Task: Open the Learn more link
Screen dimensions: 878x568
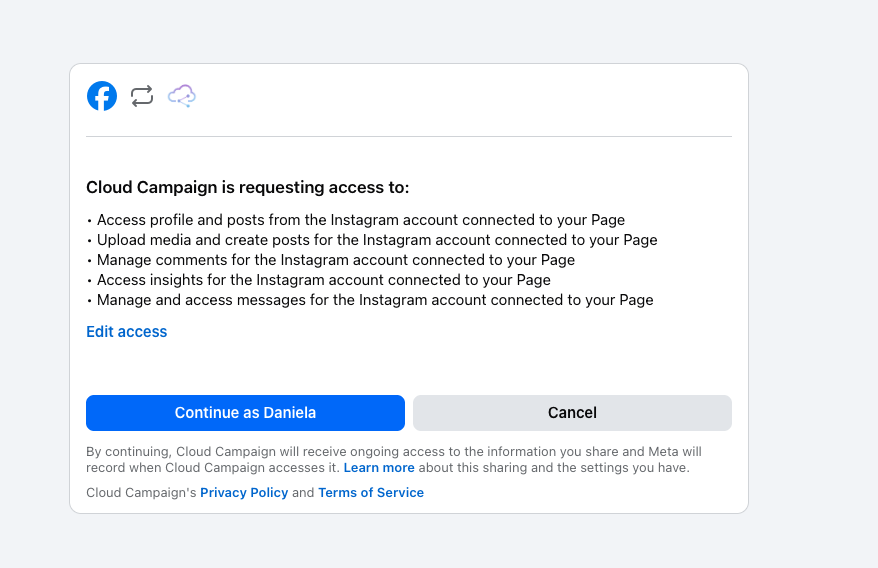Action: 379,468
